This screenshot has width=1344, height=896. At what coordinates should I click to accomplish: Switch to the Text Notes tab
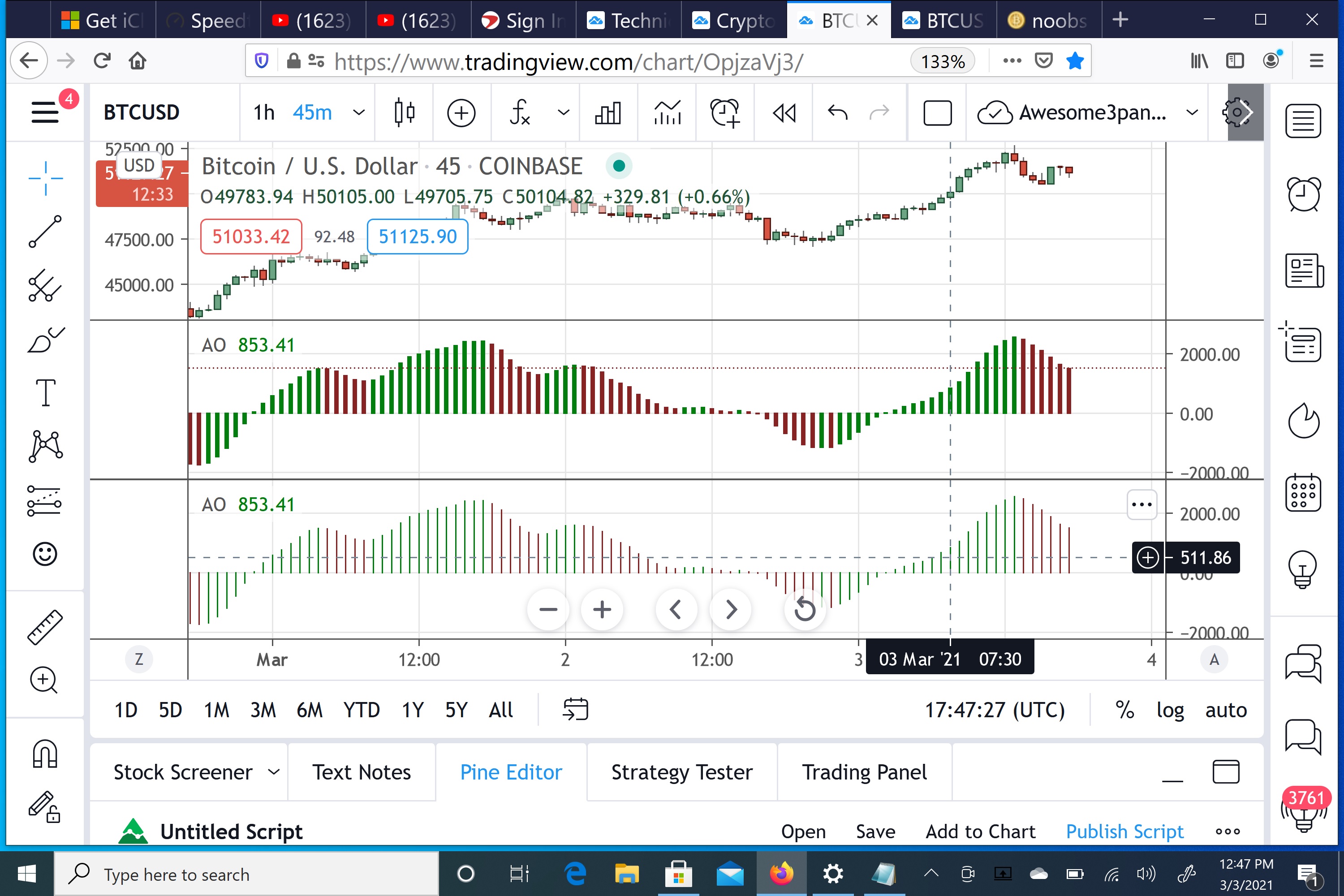pos(361,772)
